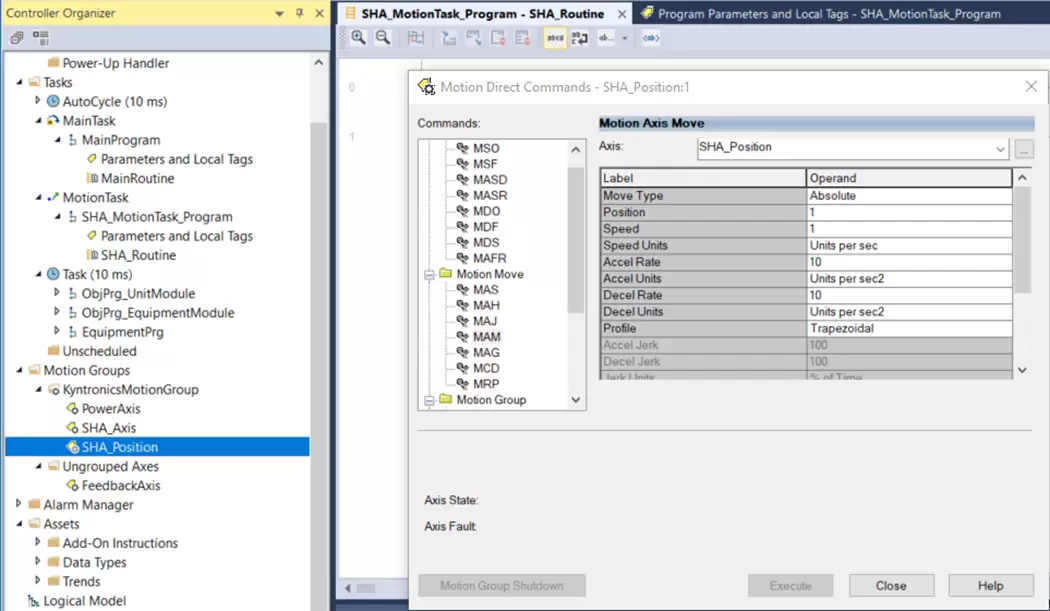The image size is (1050, 611).
Task: Click the Speed operand field
Action: point(909,229)
